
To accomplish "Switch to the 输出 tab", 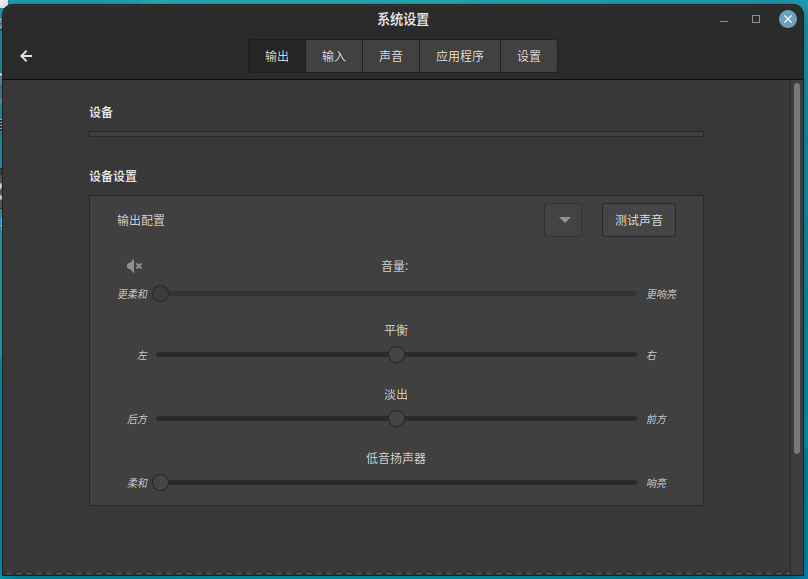I will point(277,56).
